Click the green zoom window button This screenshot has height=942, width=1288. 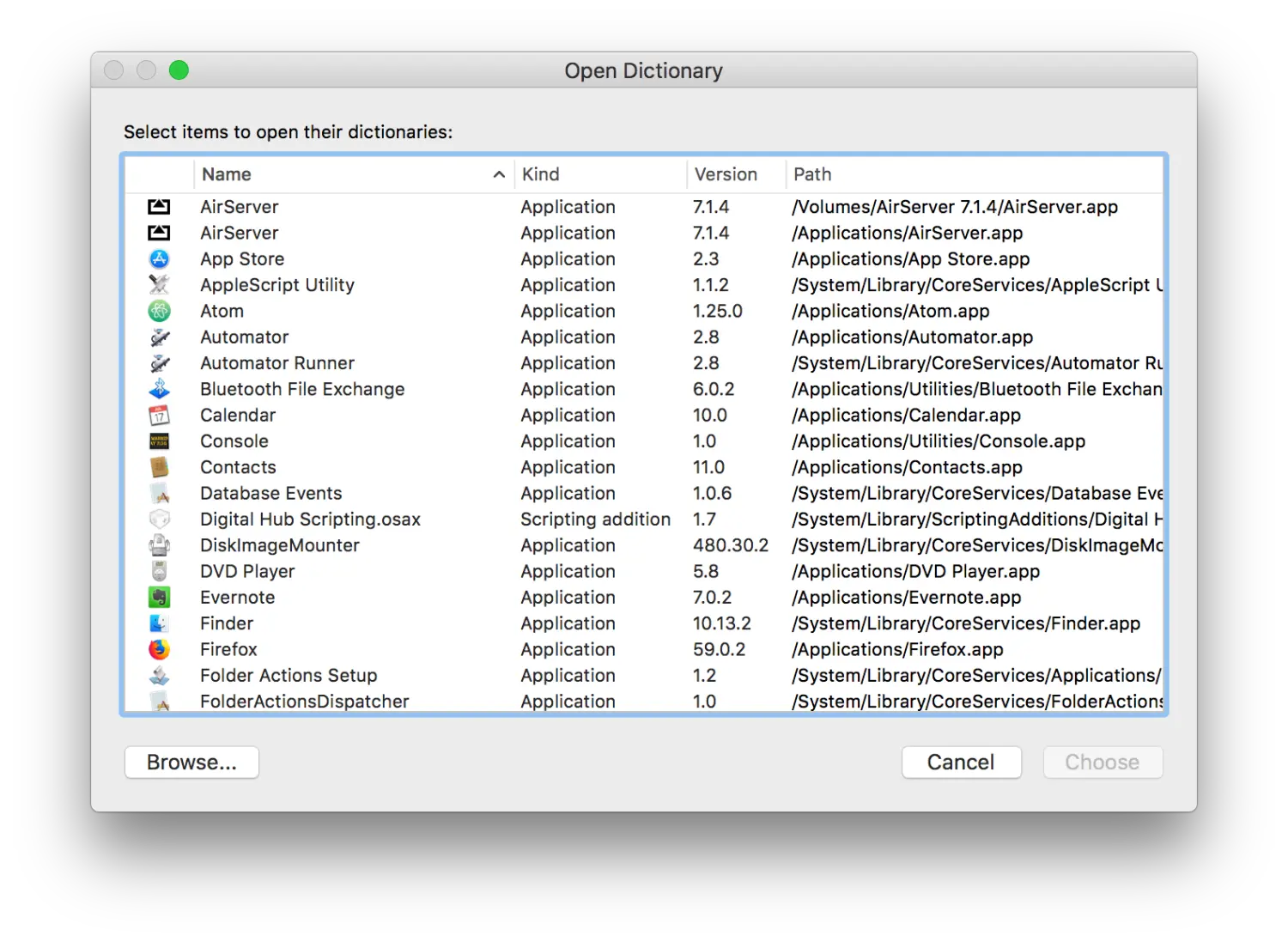click(x=179, y=70)
